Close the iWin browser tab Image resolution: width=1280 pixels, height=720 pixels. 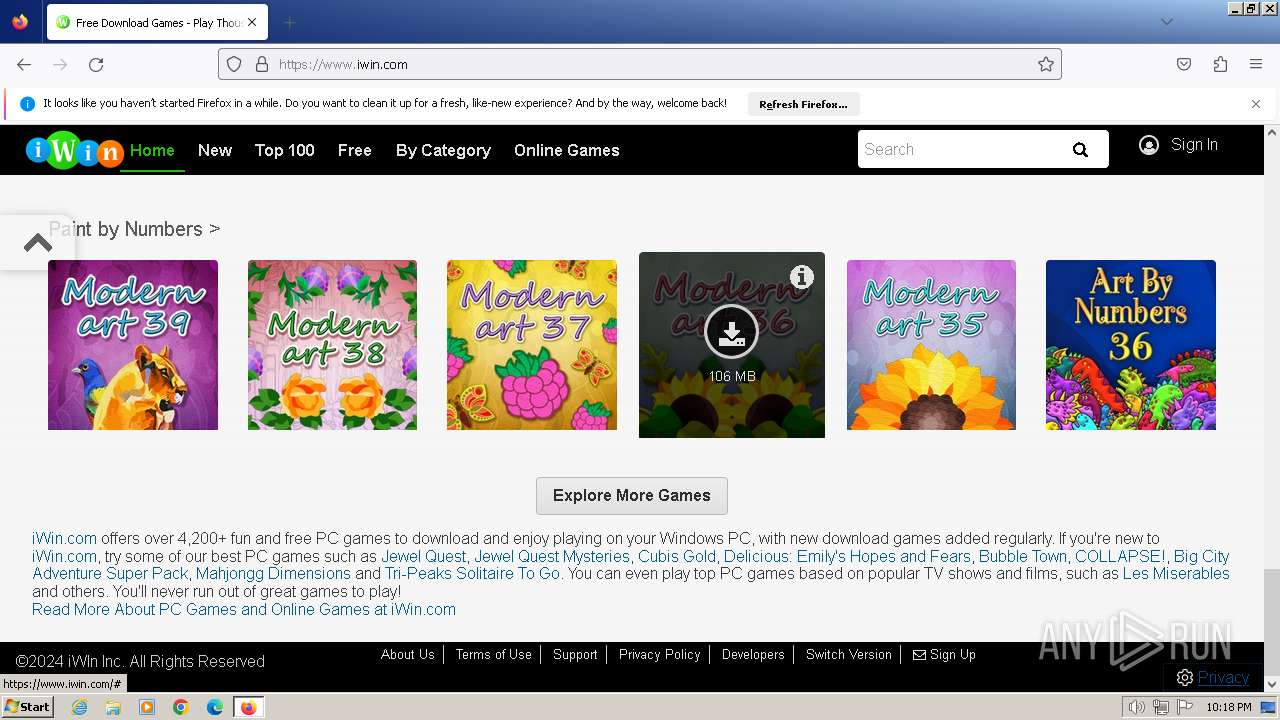[x=252, y=22]
